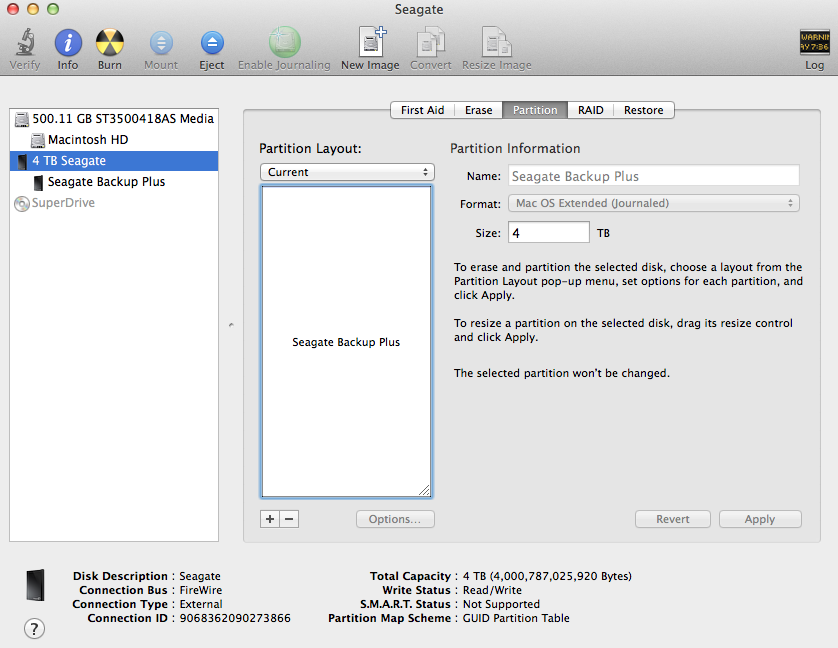Create a New Image

[371, 42]
